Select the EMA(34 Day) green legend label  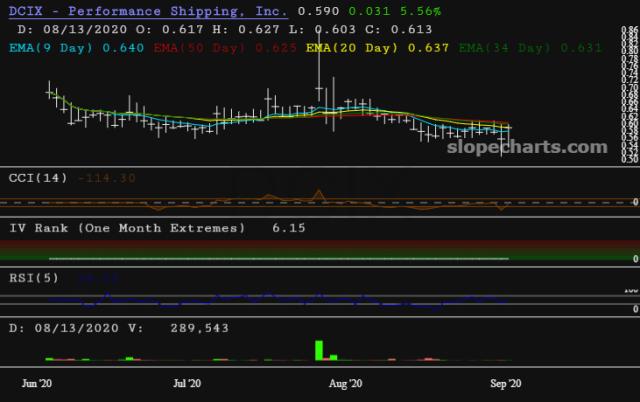pos(530,48)
